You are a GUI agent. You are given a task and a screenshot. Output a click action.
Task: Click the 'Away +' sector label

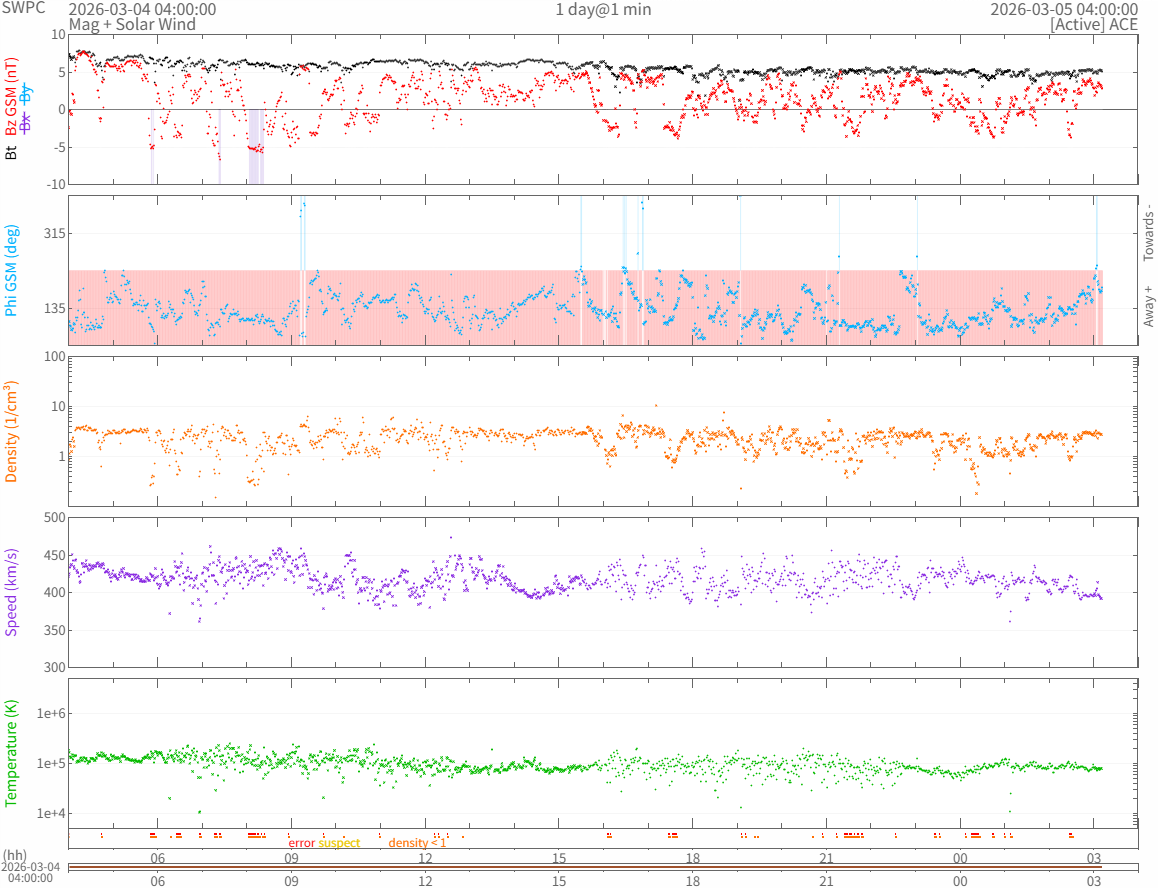click(1148, 305)
